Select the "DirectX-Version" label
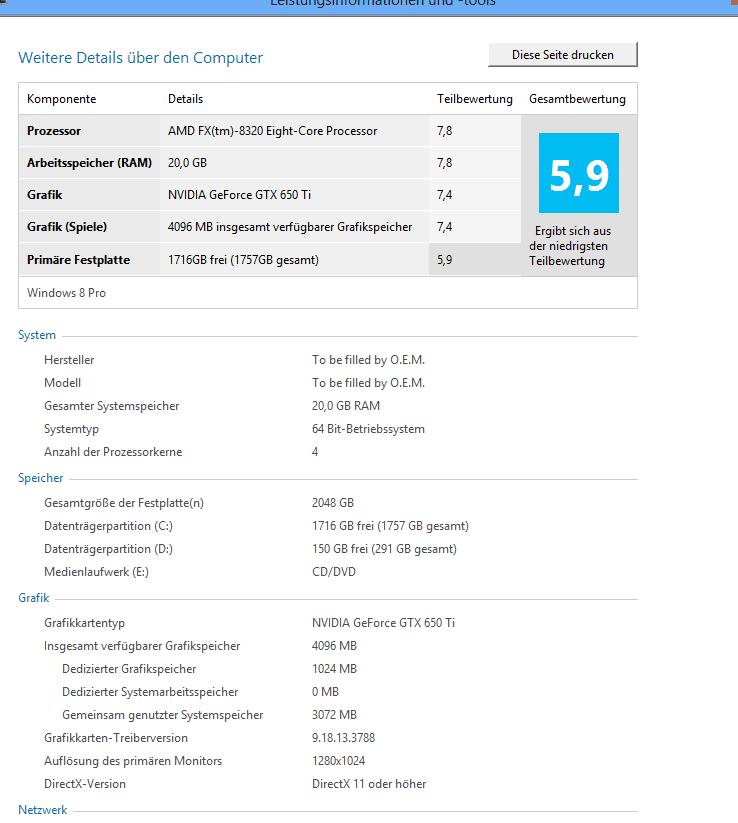 point(85,784)
